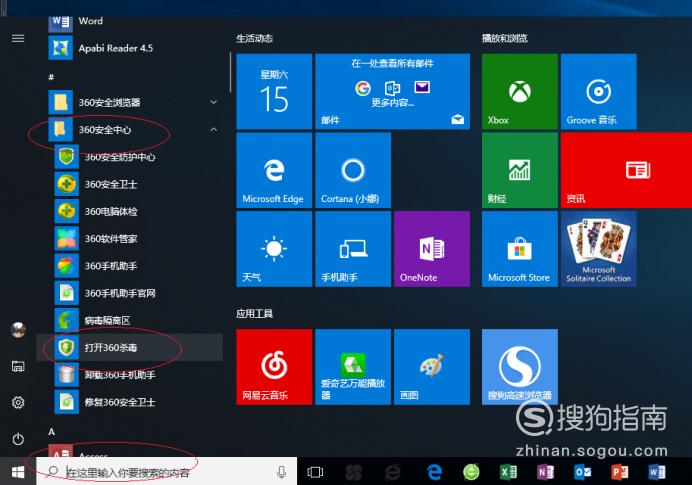
Task: Open the 天气 weather tile
Action: point(274,249)
